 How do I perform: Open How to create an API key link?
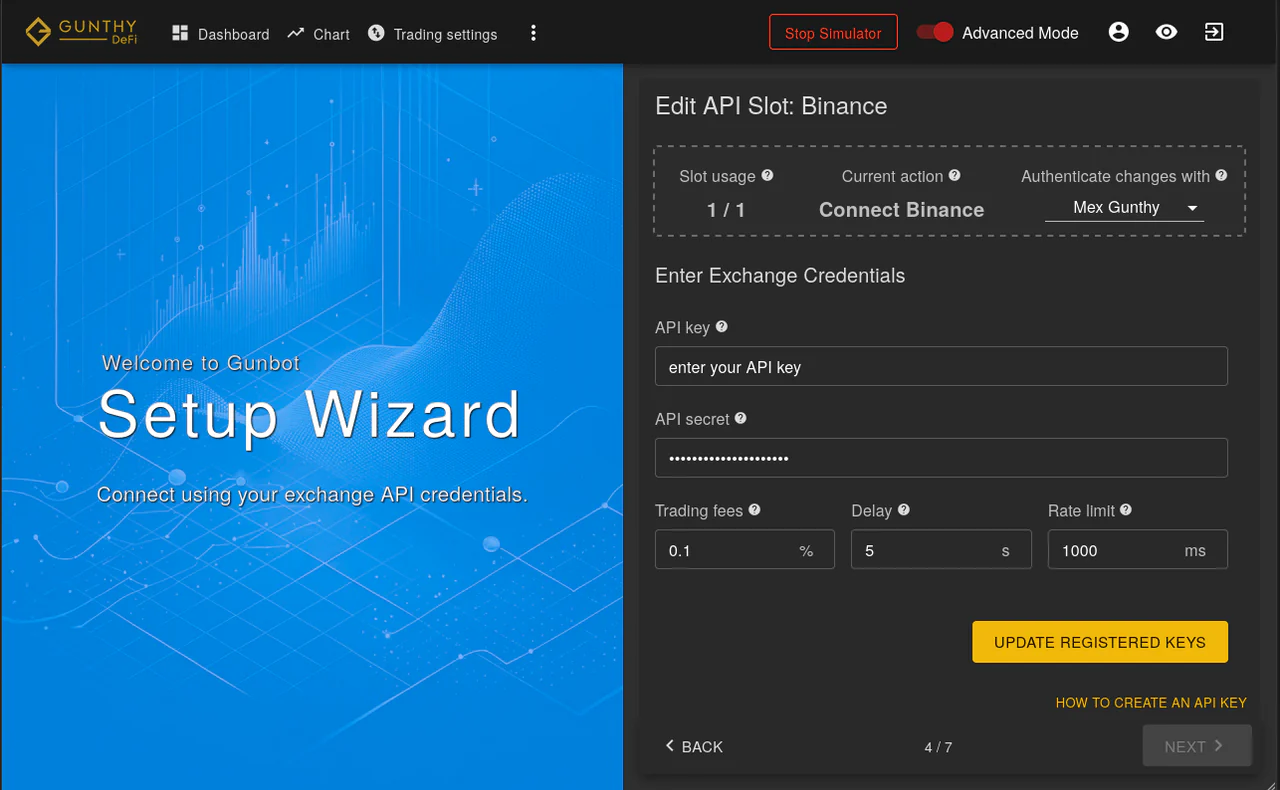1151,703
